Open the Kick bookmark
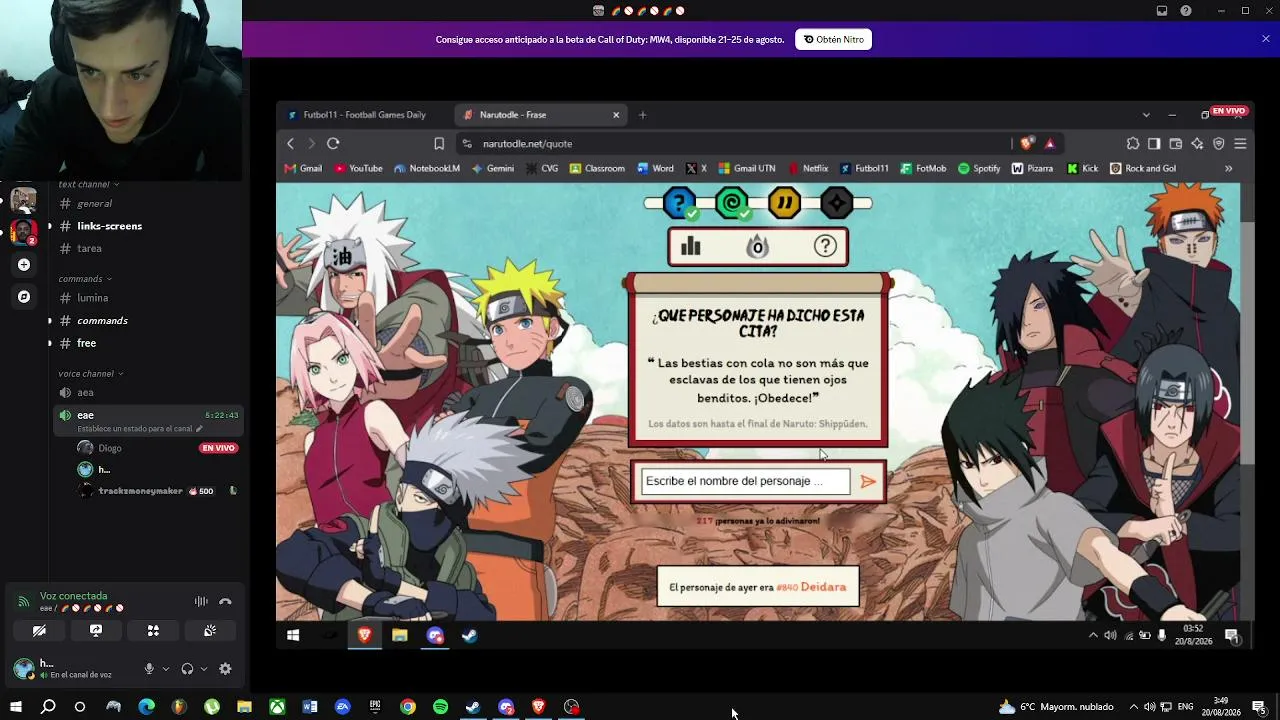Screen dimensions: 1280x720 pos(1082,169)
